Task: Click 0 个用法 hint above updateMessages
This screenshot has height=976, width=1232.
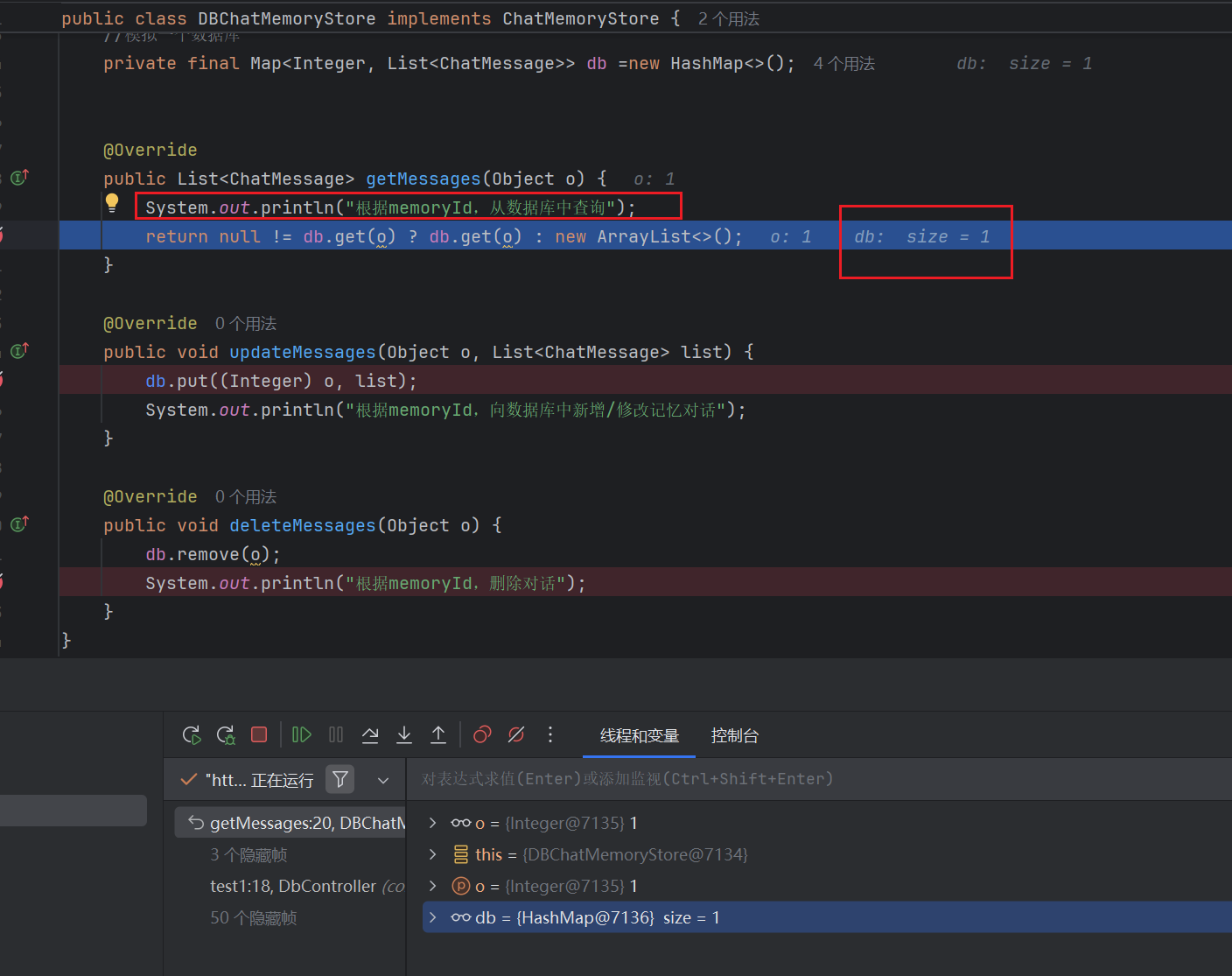Action: (246, 324)
